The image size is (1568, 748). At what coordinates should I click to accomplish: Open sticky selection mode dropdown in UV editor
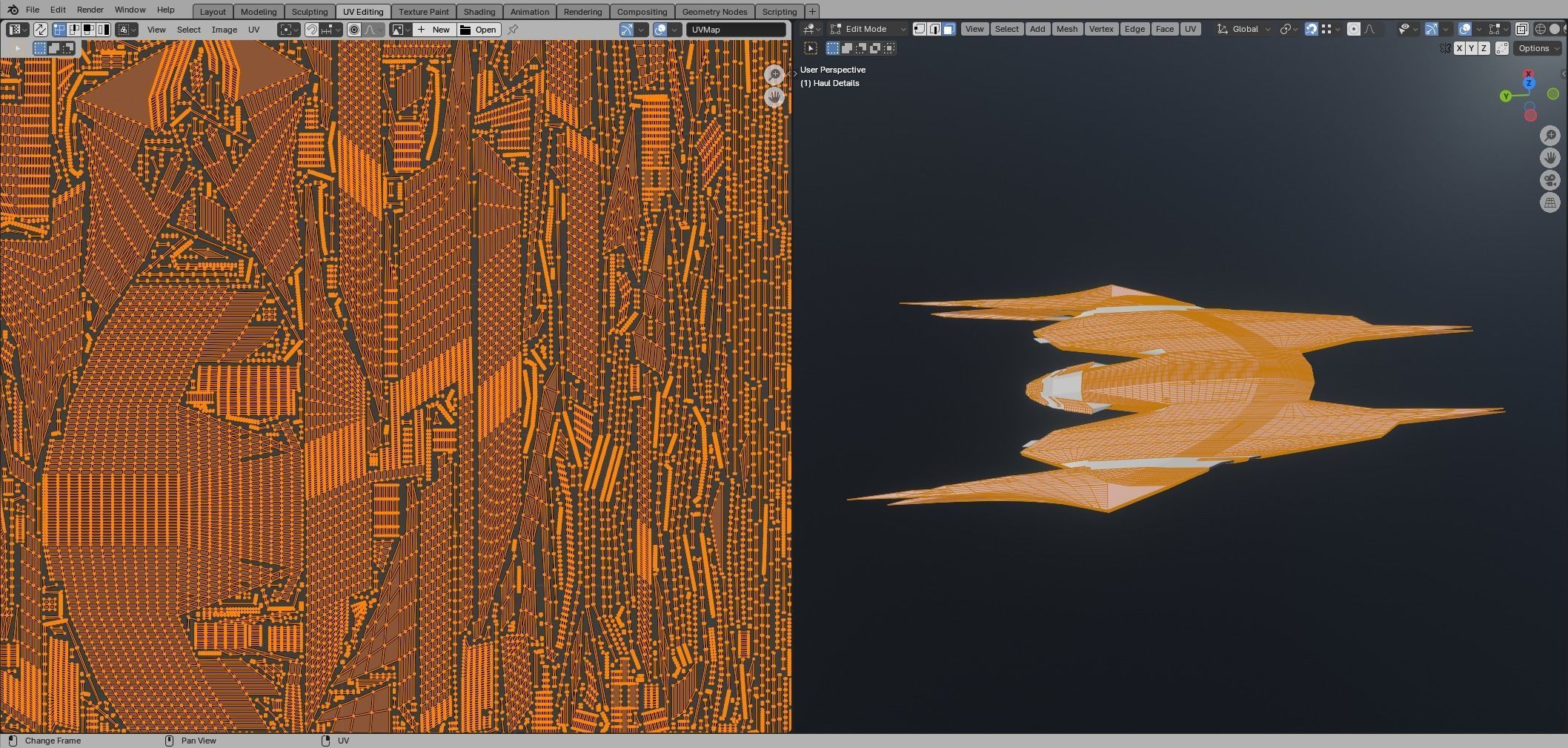pyautogui.click(x=127, y=30)
